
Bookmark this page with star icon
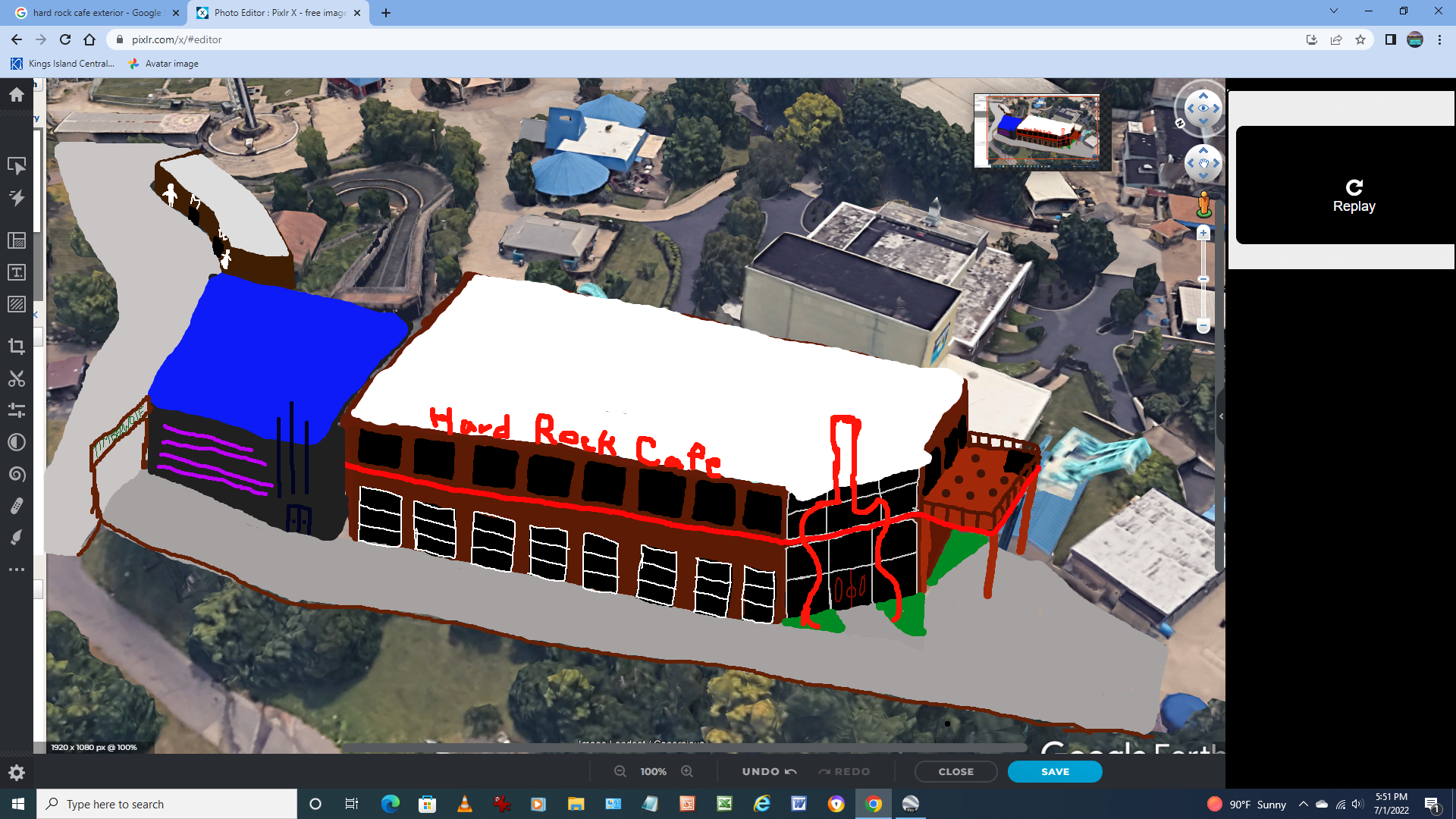(1360, 39)
